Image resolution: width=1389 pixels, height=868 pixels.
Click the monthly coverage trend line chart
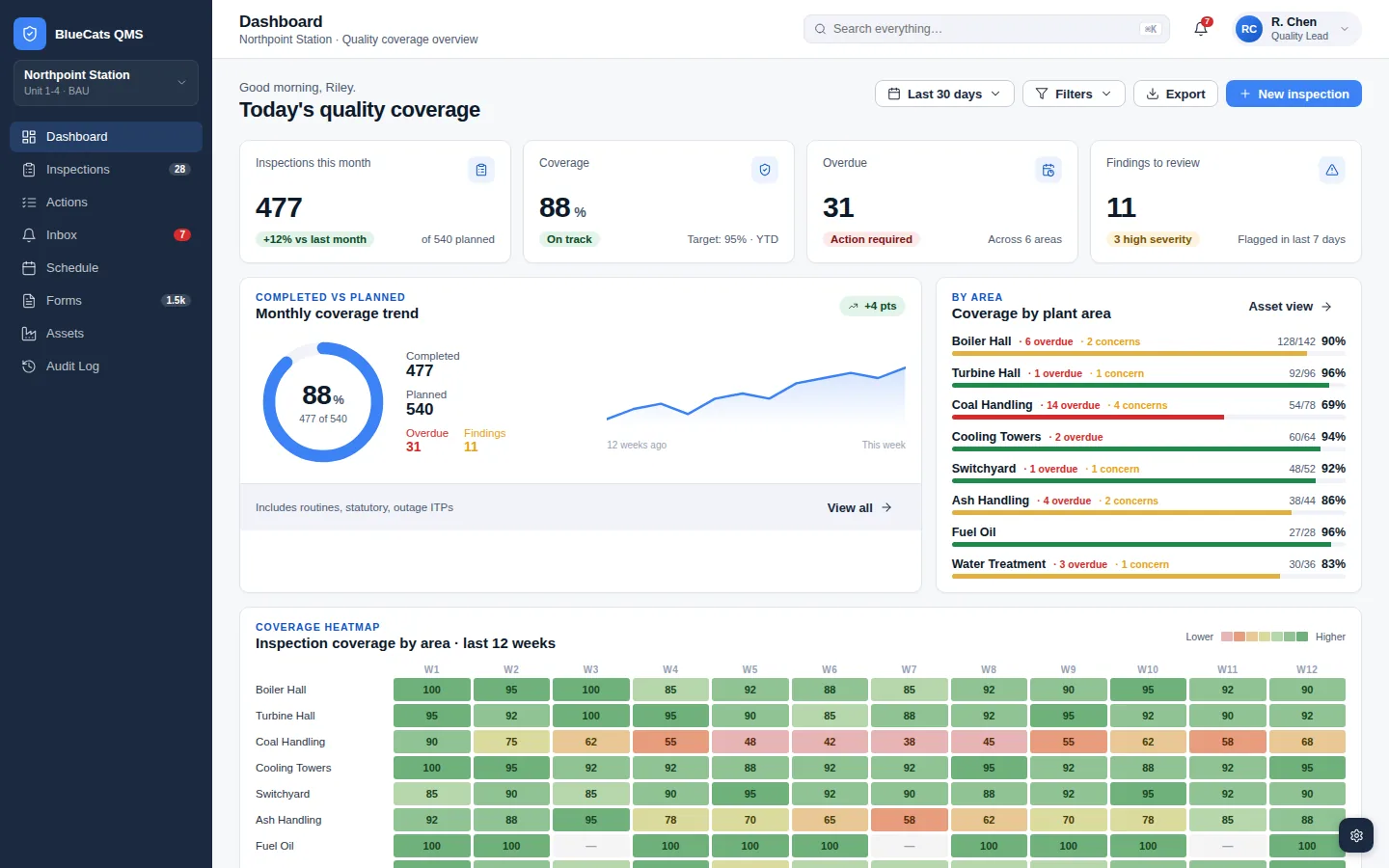point(756,393)
